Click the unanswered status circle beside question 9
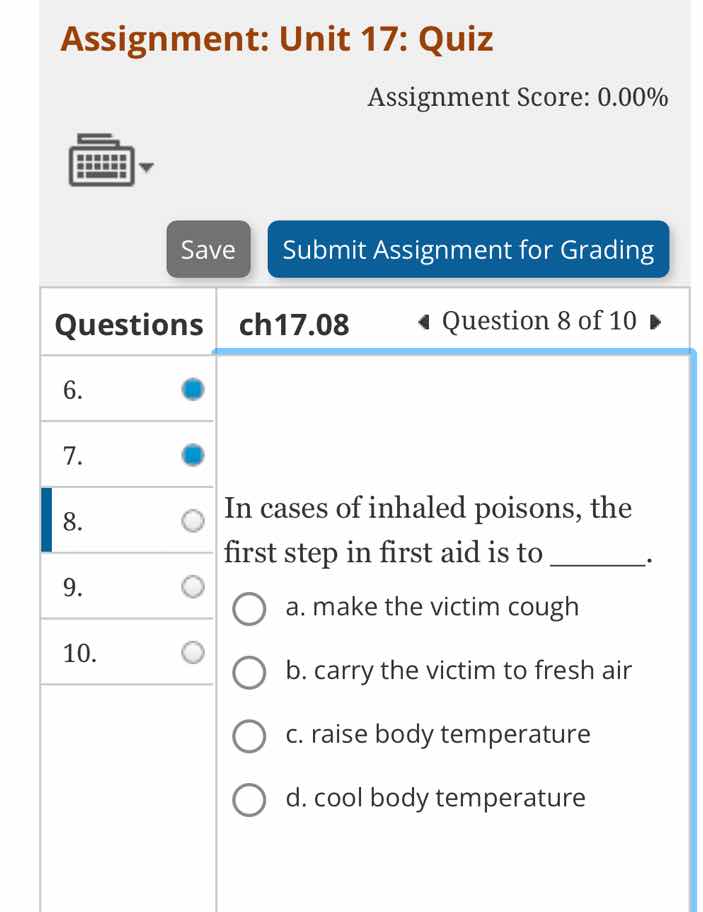 coord(191,585)
